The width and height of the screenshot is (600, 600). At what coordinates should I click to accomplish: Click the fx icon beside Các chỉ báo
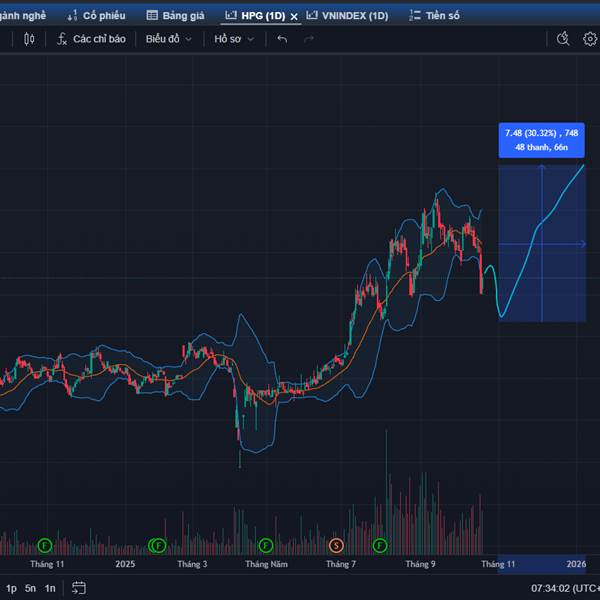click(x=62, y=39)
